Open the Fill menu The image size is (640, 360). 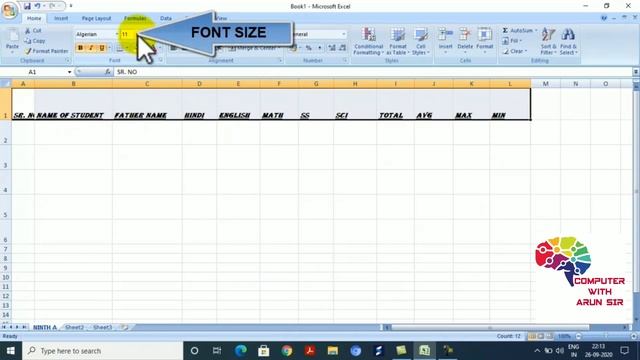pyautogui.click(x=513, y=41)
